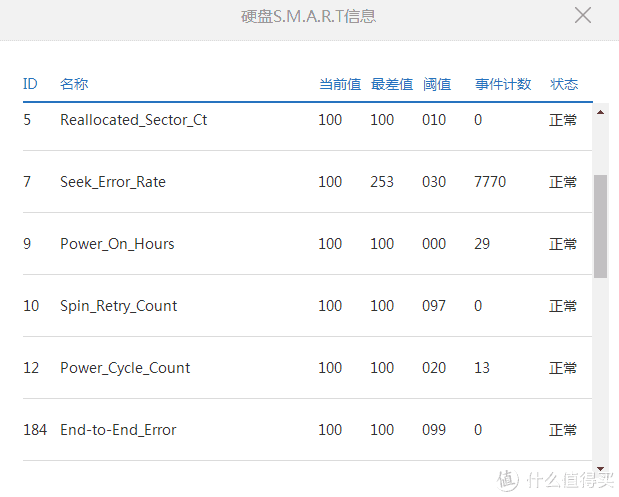The height and width of the screenshot is (497, 619).
Task: Click the 当前值 column header
Action: pos(340,84)
